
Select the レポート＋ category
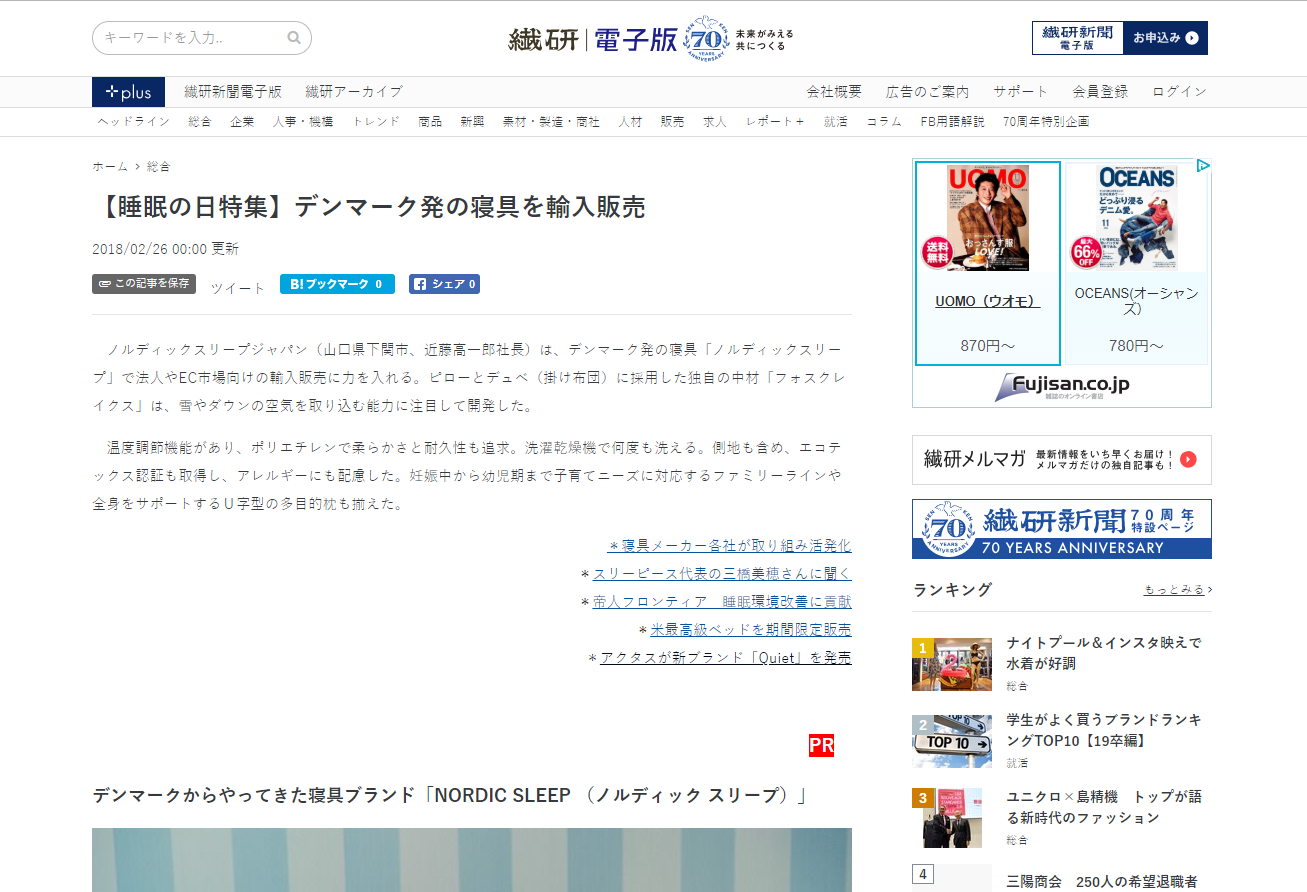click(x=775, y=122)
